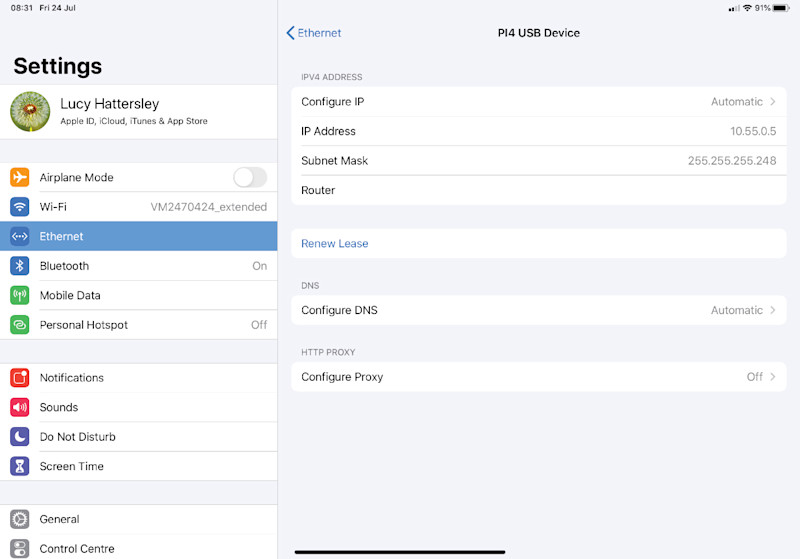
Task: Open Control Centre settings
Action: pos(139,548)
